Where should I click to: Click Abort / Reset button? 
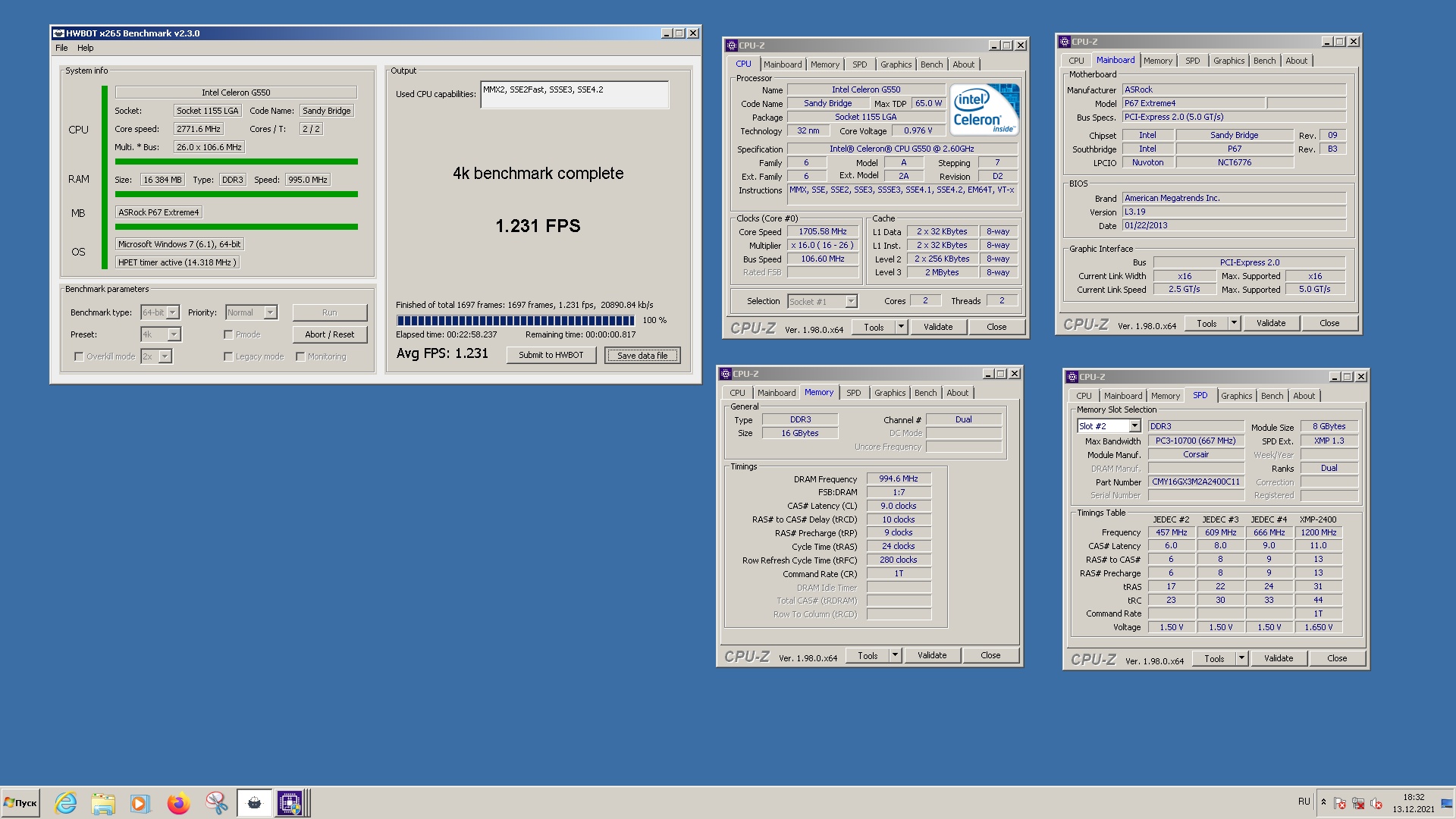[x=329, y=334]
